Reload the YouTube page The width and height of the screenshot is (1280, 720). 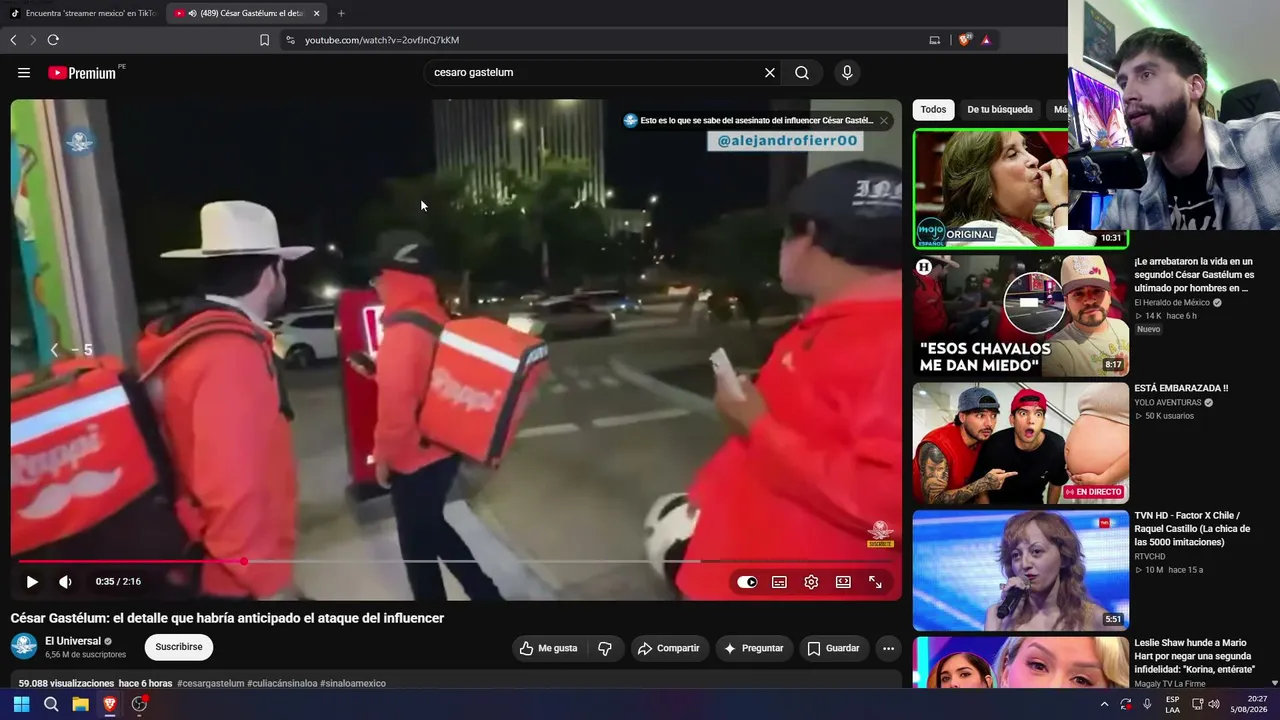click(x=53, y=40)
